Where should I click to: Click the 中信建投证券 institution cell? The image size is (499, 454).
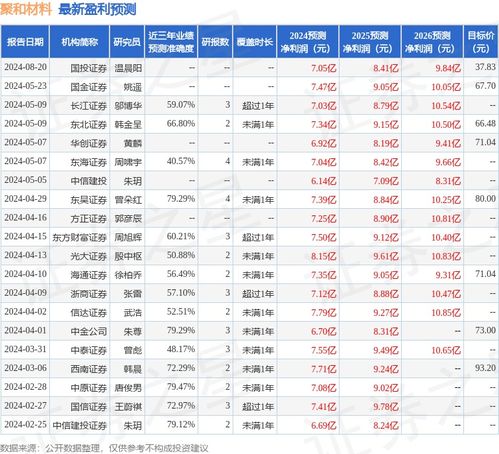79,426
